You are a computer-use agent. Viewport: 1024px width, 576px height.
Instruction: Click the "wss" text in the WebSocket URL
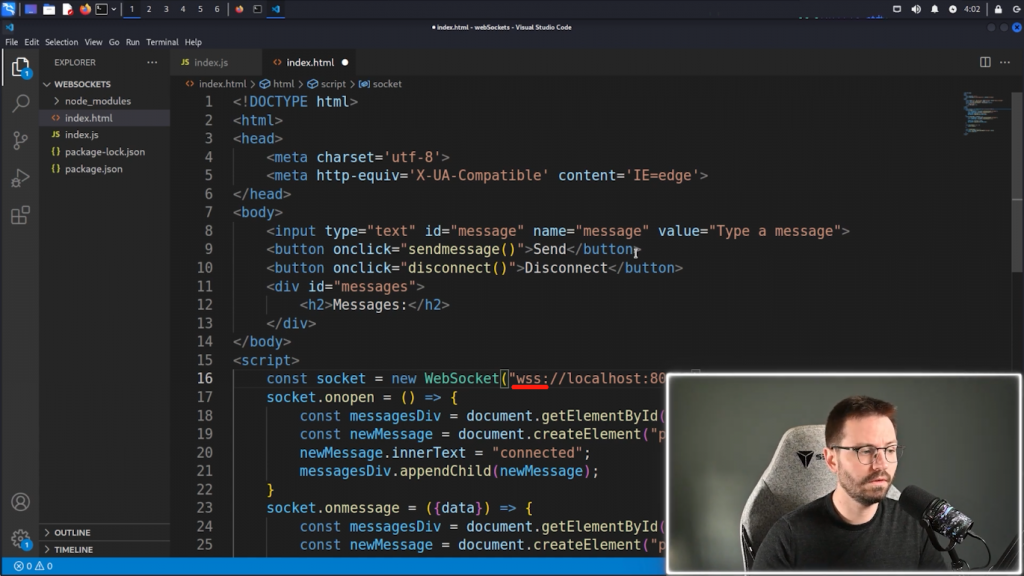point(529,379)
